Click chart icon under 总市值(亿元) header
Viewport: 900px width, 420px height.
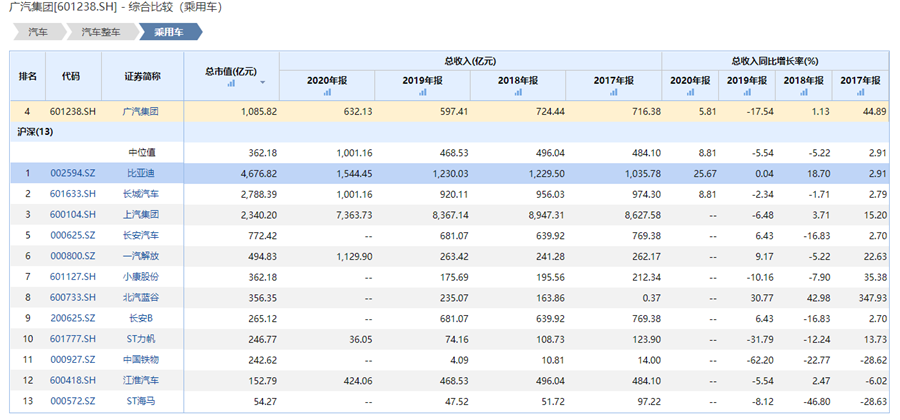(x=231, y=83)
